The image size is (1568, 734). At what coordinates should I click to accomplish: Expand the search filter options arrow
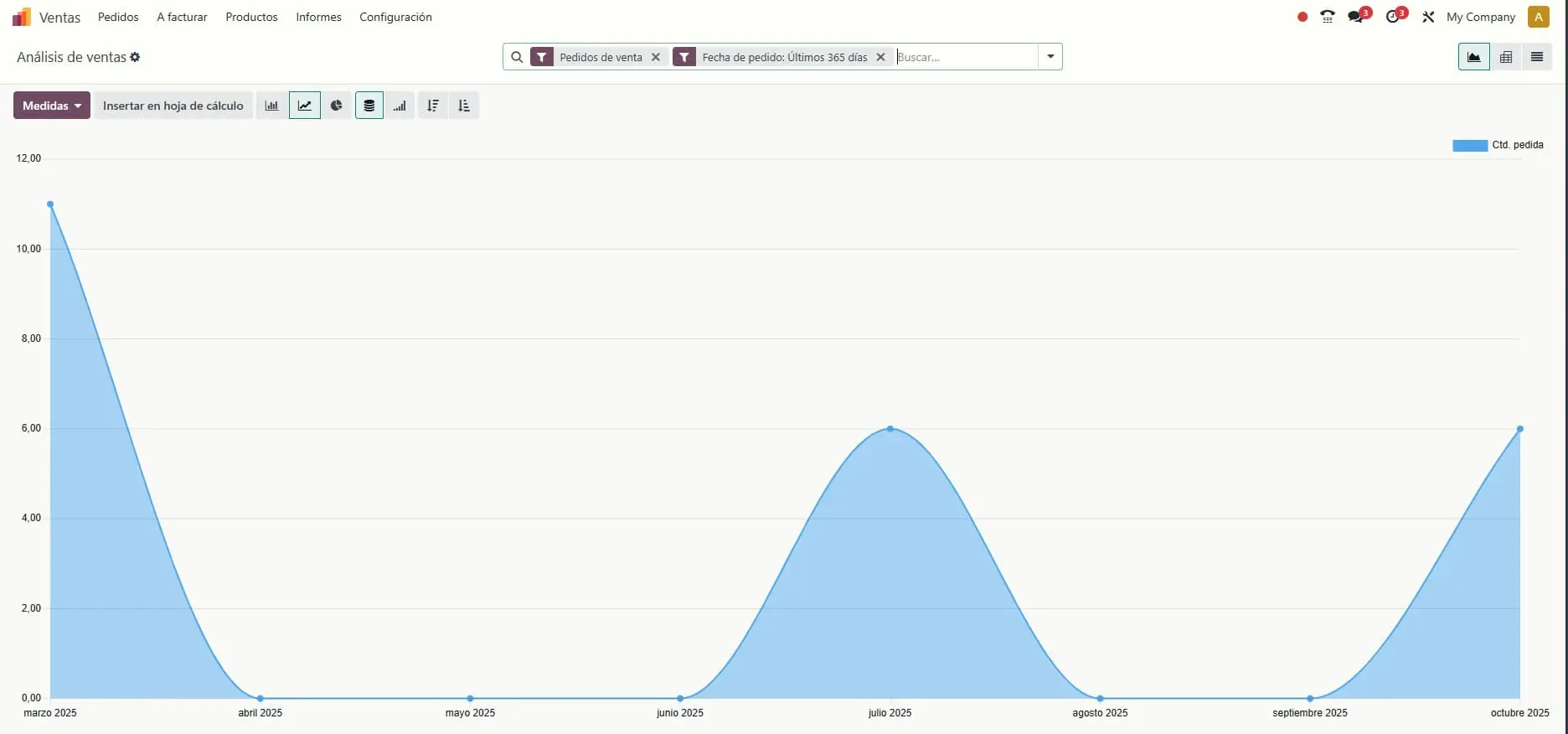pyautogui.click(x=1050, y=57)
